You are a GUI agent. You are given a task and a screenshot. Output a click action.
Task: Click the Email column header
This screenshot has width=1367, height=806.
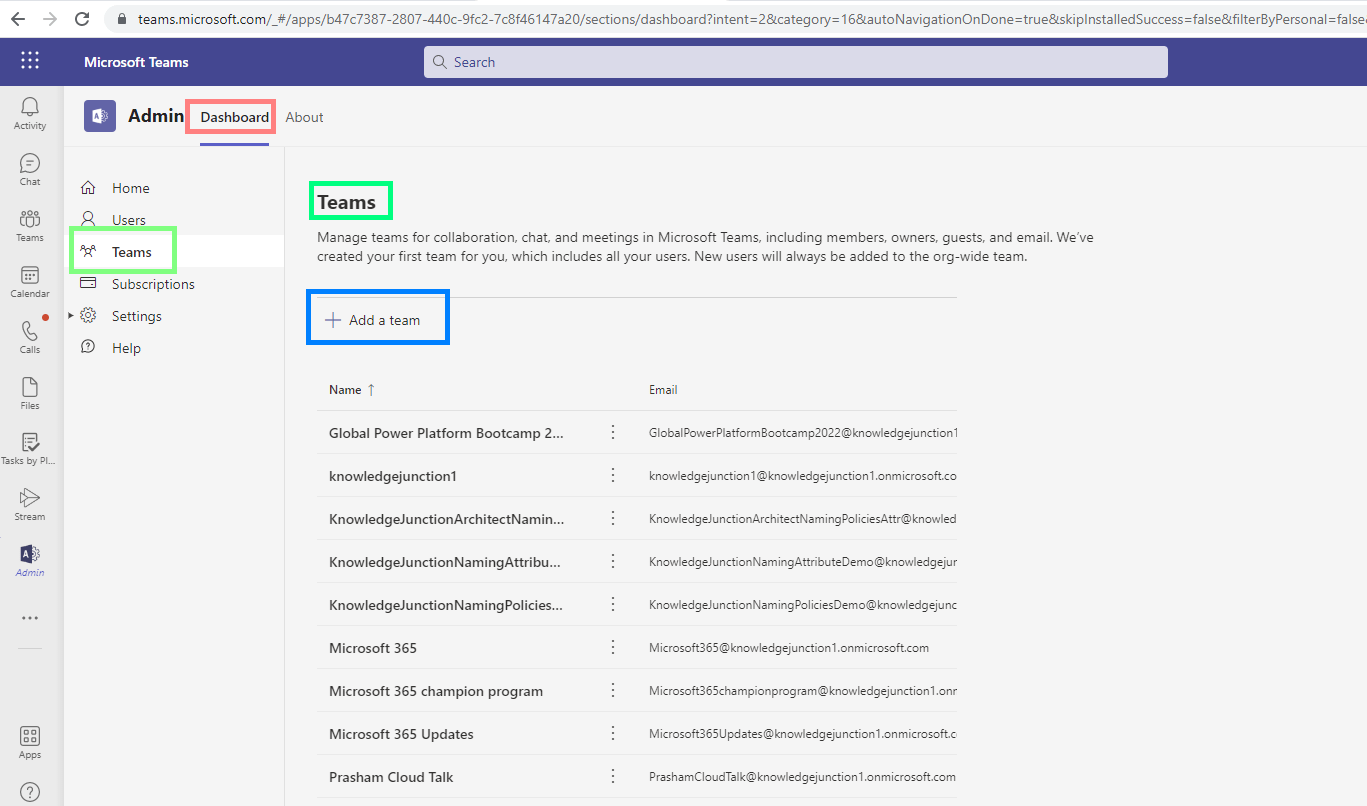pyautogui.click(x=663, y=390)
